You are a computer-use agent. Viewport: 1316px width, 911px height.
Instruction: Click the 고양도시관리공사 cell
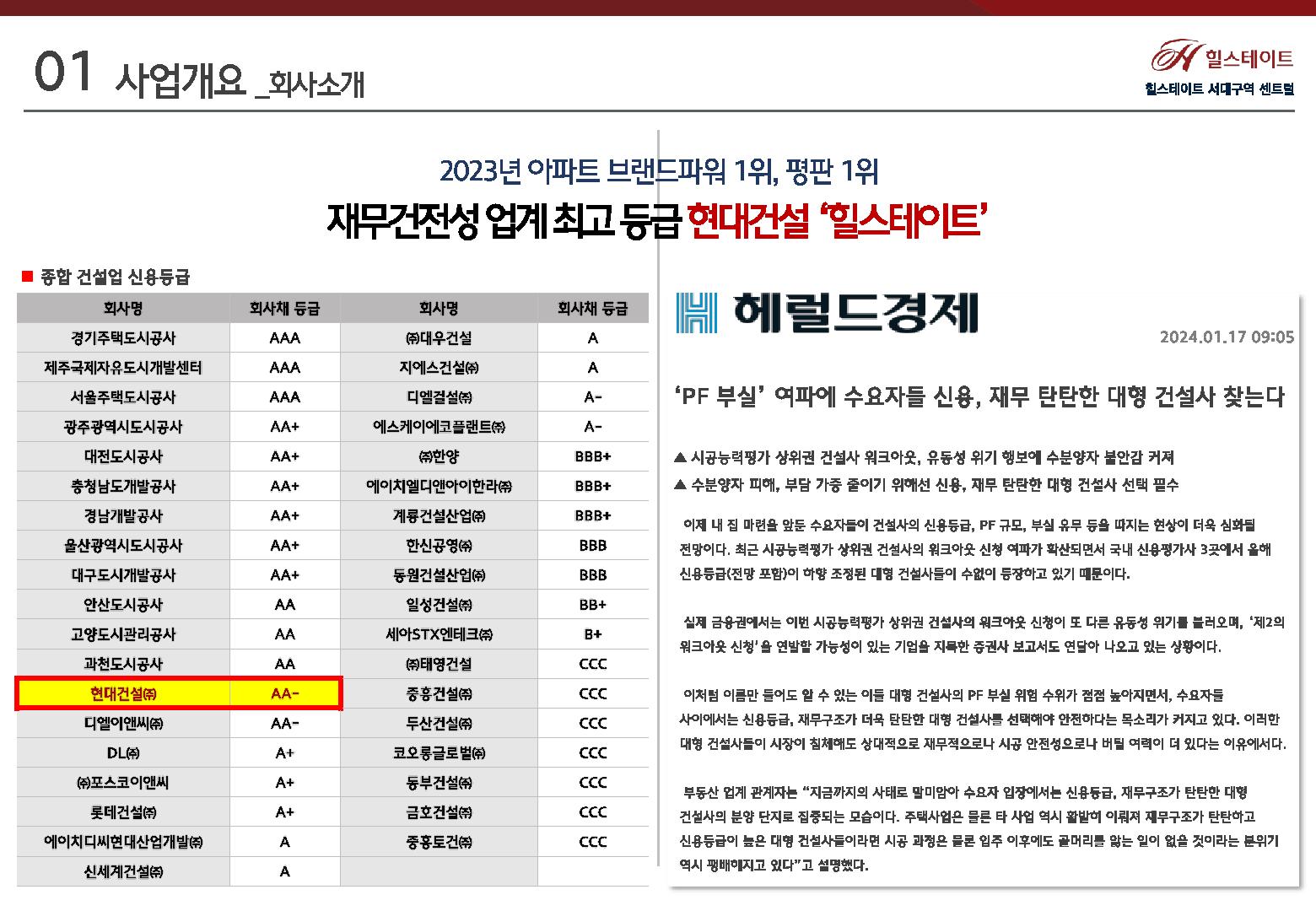123,634
